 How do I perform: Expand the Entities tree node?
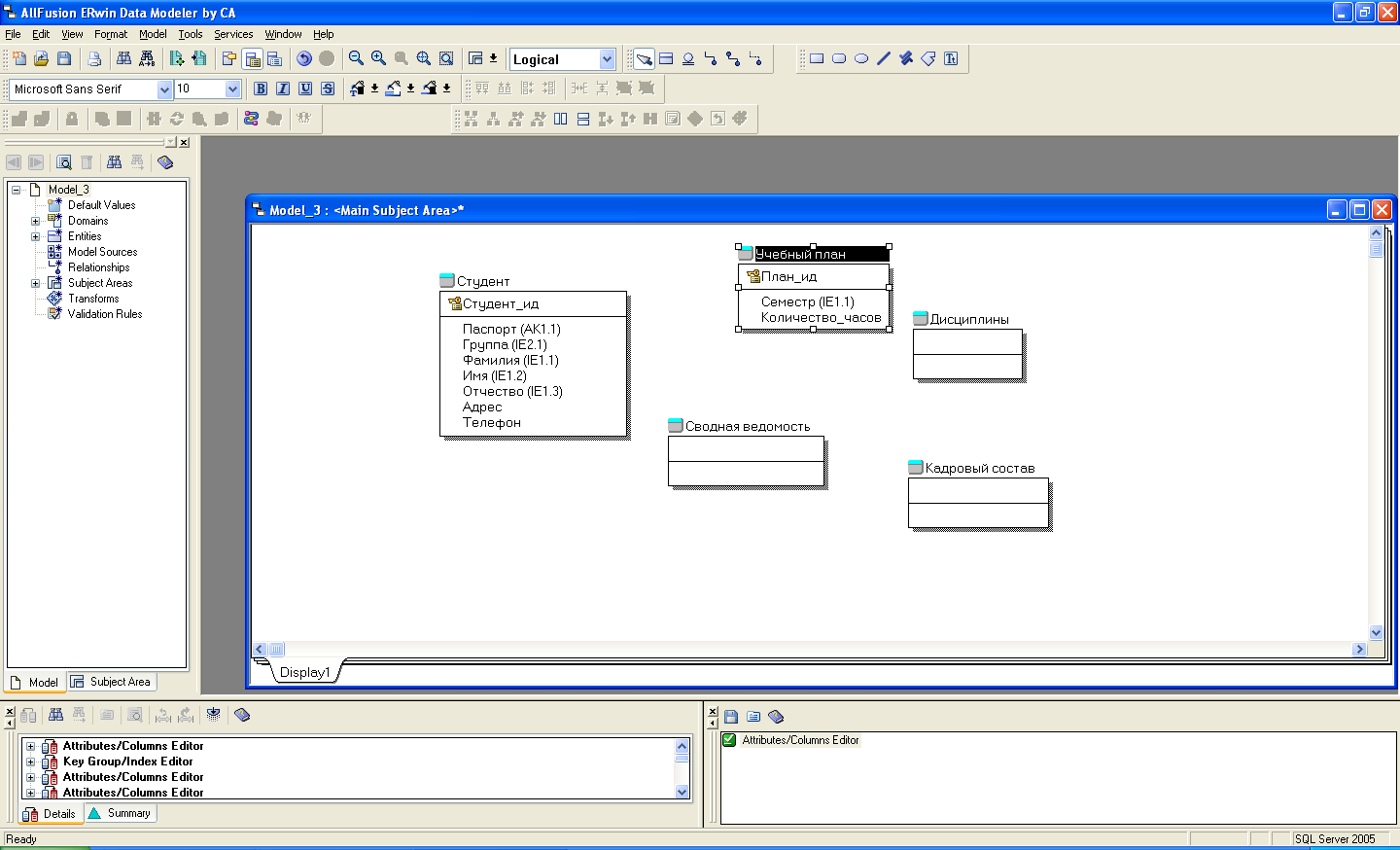pos(36,236)
